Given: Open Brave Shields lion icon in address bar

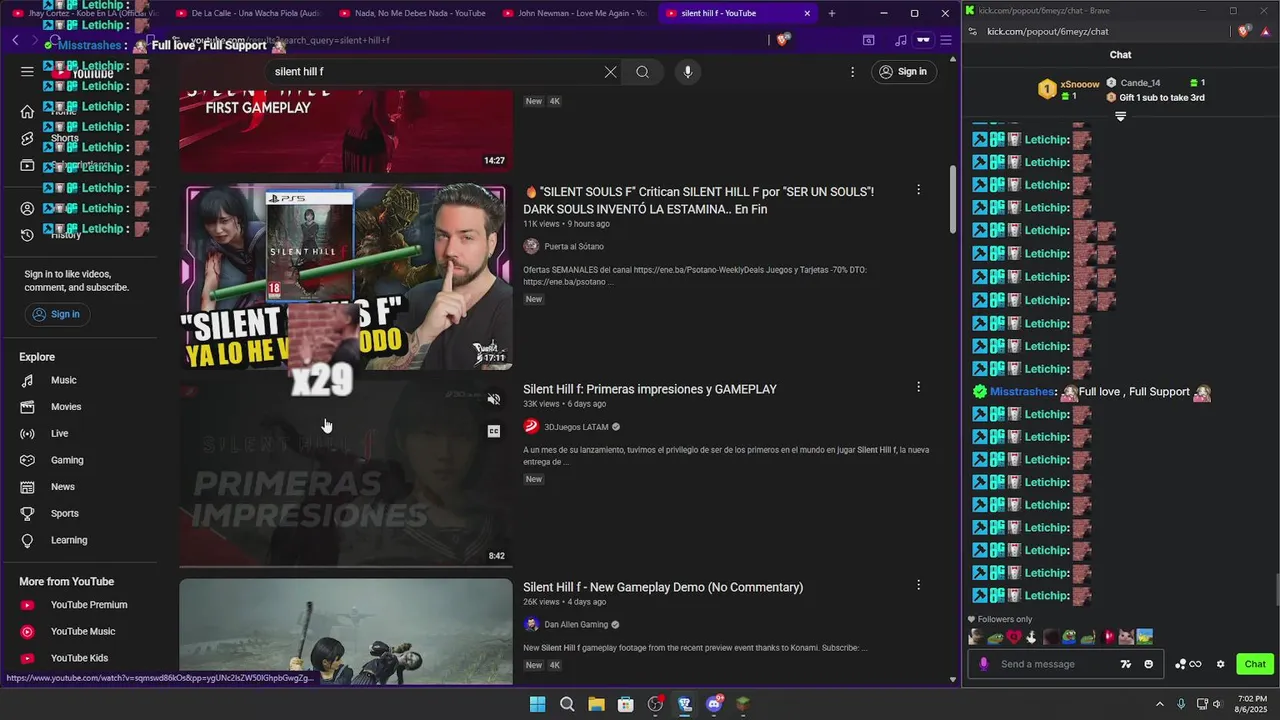Looking at the screenshot, I should tap(784, 40).
